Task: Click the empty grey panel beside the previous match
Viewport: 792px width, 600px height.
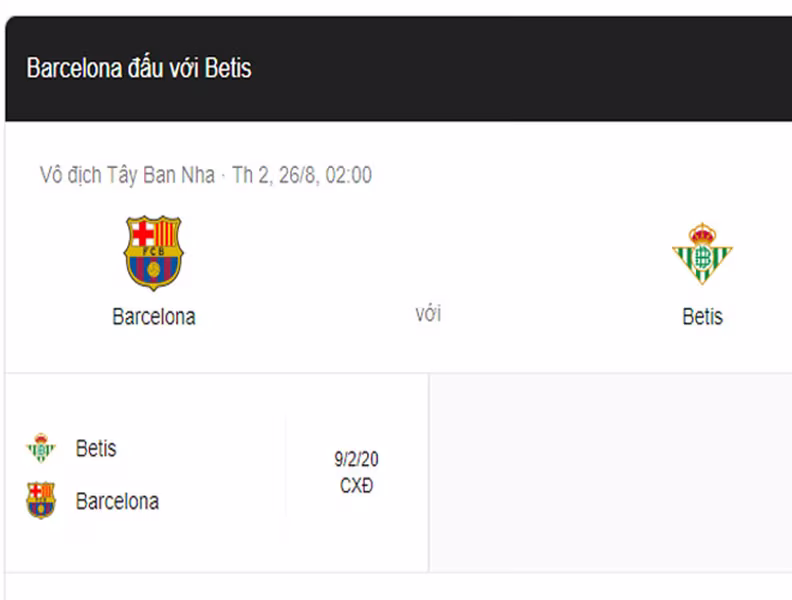Action: tap(611, 473)
